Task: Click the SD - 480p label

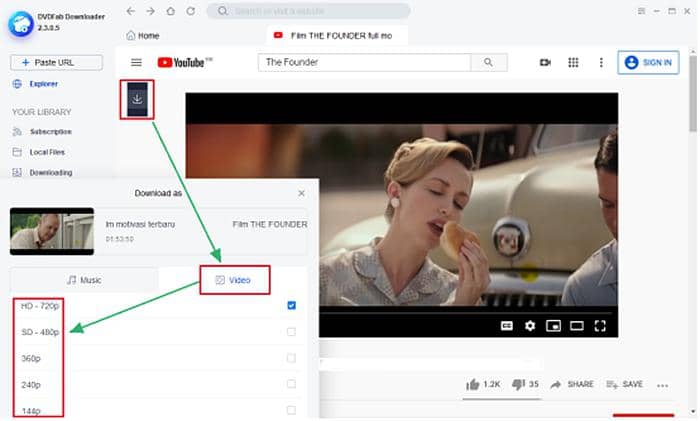Action: click(40, 332)
